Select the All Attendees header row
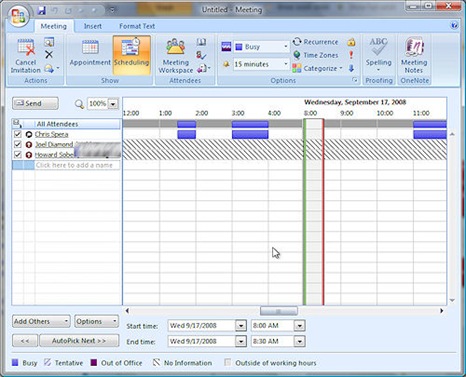Screen dimensions: 466x377 (66, 124)
